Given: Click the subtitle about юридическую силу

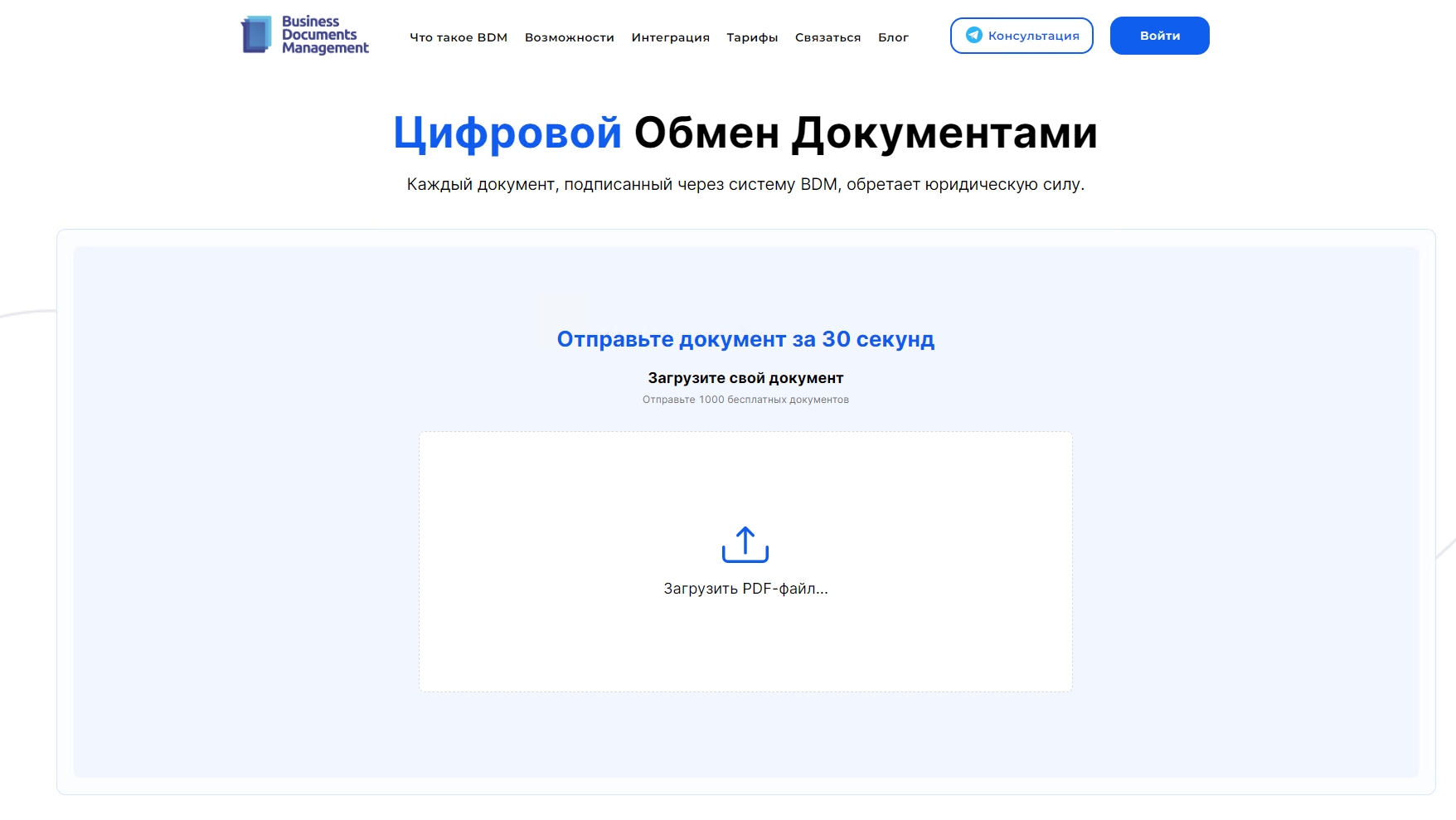Looking at the screenshot, I should coord(745,184).
